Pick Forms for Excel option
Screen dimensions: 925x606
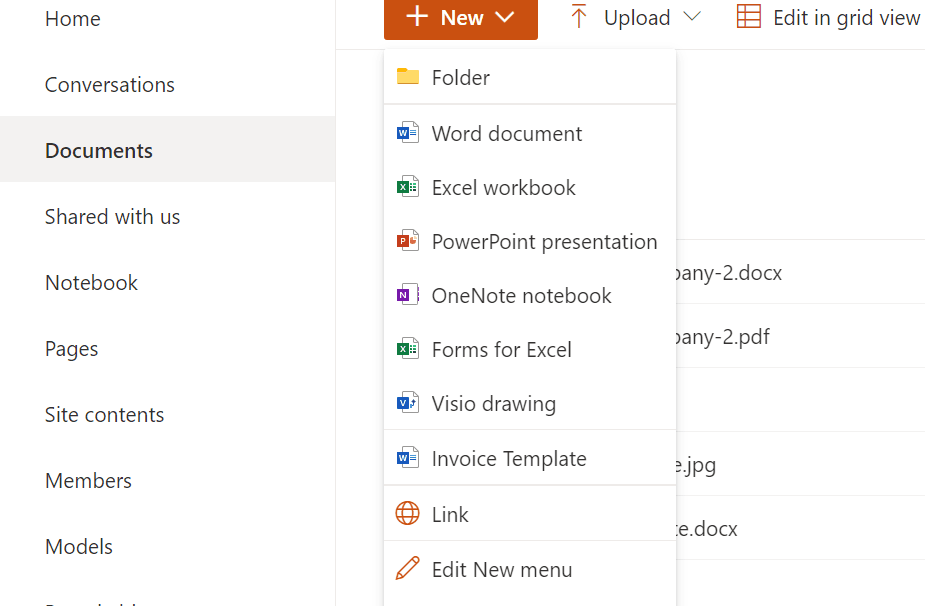pyautogui.click(x=530, y=350)
